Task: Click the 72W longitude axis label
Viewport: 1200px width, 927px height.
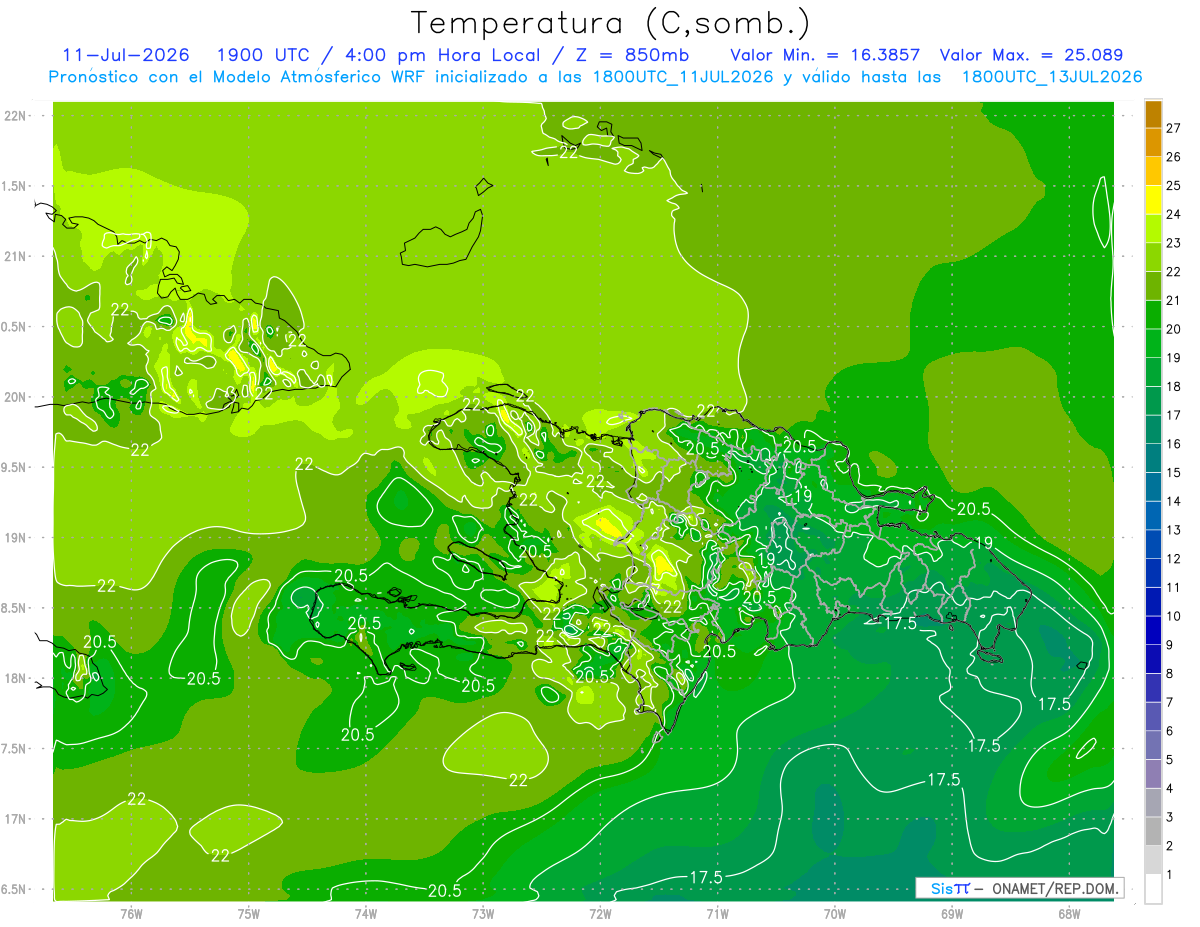Action: coord(600,913)
